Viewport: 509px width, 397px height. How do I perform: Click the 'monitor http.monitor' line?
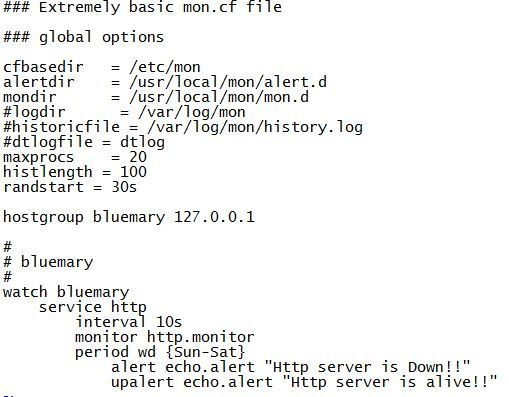(165, 337)
